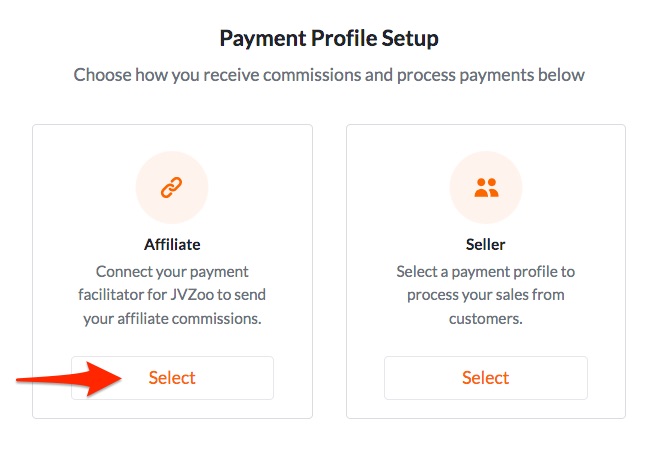The width and height of the screenshot is (661, 476).
Task: Click the Payment Profile Setup title
Action: coord(329,39)
